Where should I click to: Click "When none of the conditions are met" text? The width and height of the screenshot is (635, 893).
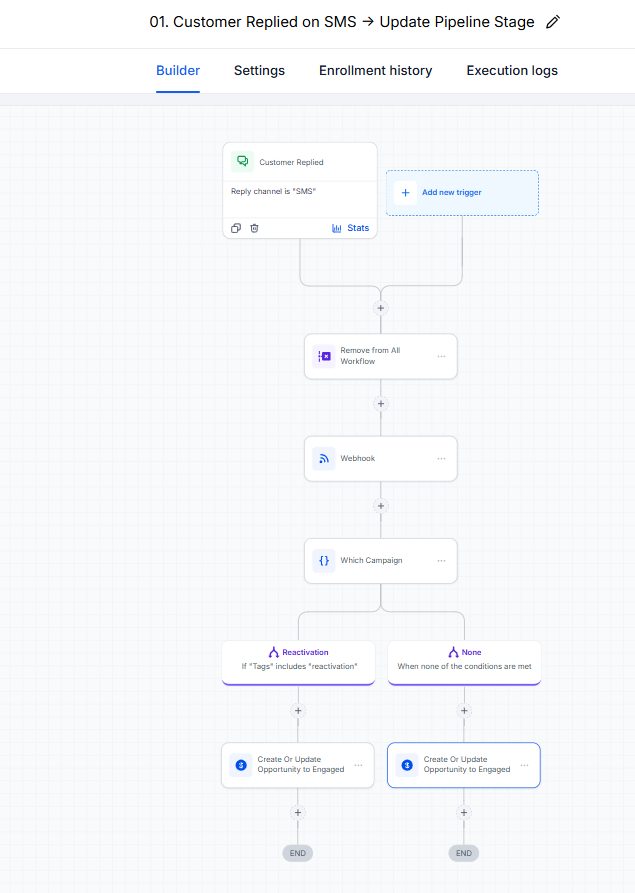(x=465, y=666)
